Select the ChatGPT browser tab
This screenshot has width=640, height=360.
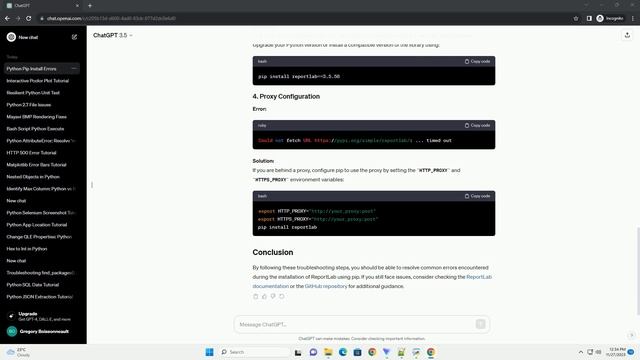point(41,6)
